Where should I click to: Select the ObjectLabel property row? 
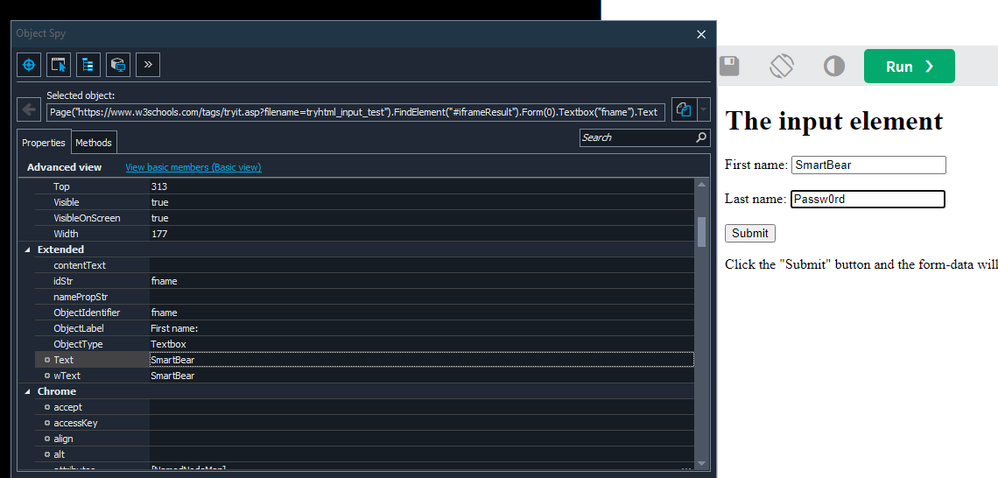(364, 328)
